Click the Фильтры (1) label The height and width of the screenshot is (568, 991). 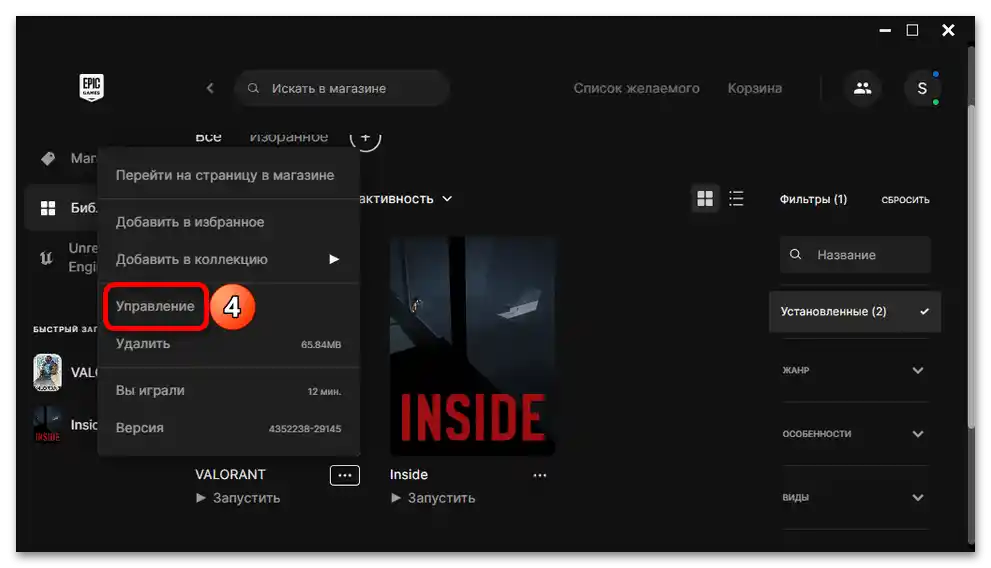point(813,199)
